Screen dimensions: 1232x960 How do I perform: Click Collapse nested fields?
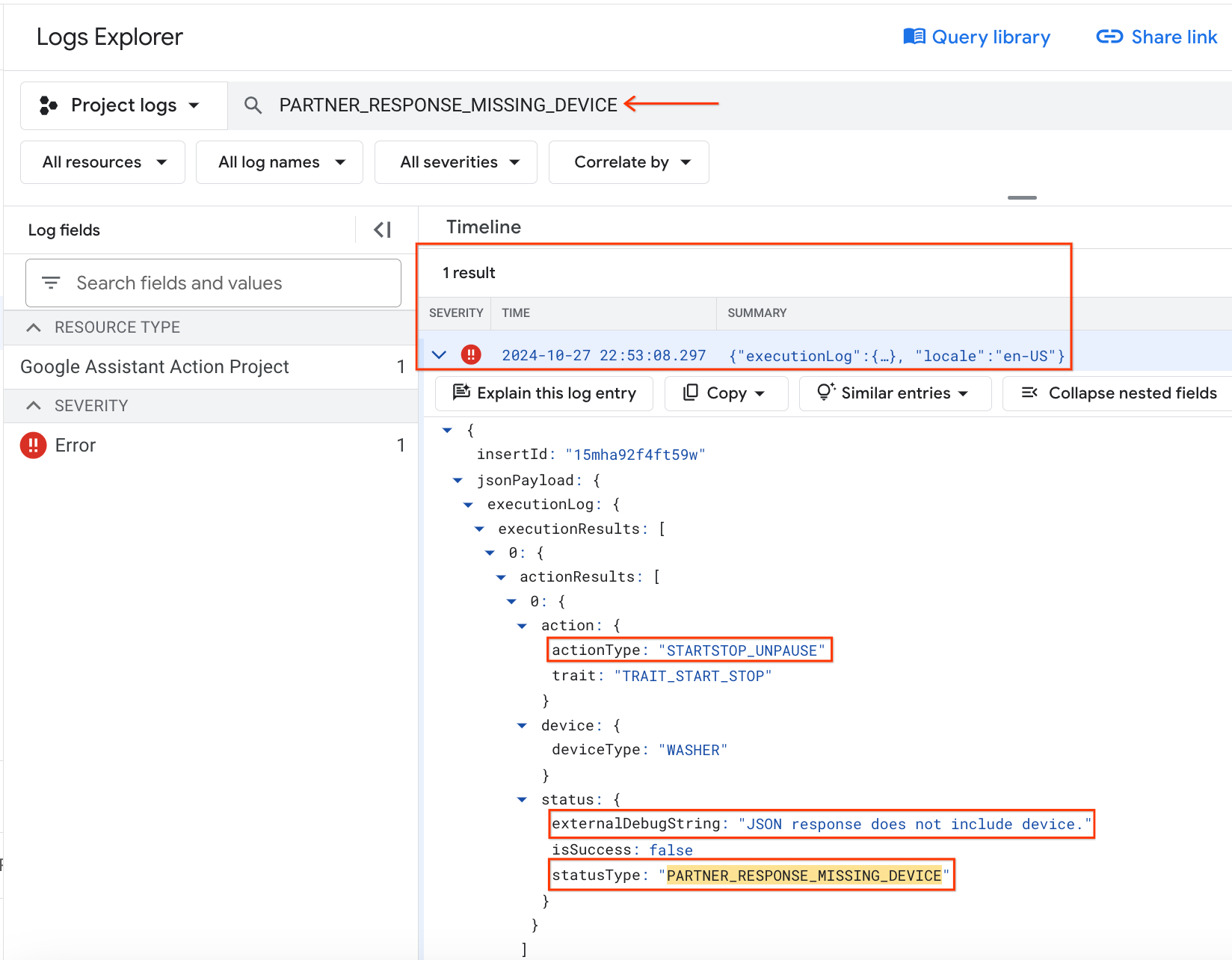(1118, 393)
